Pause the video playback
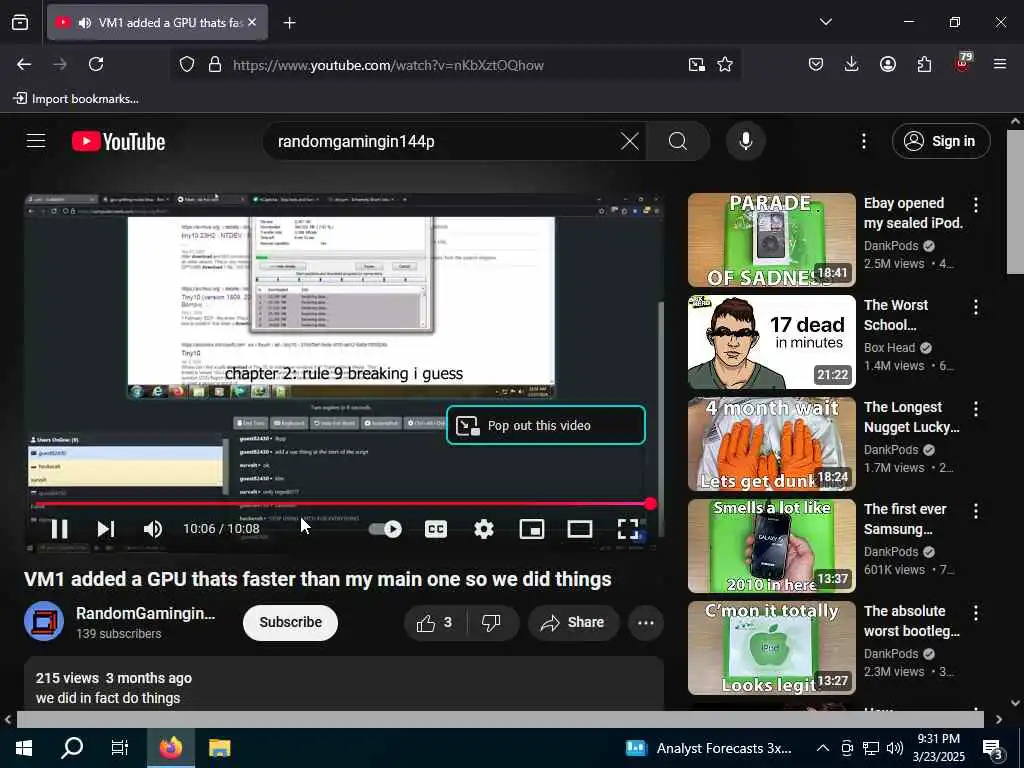 (59, 529)
